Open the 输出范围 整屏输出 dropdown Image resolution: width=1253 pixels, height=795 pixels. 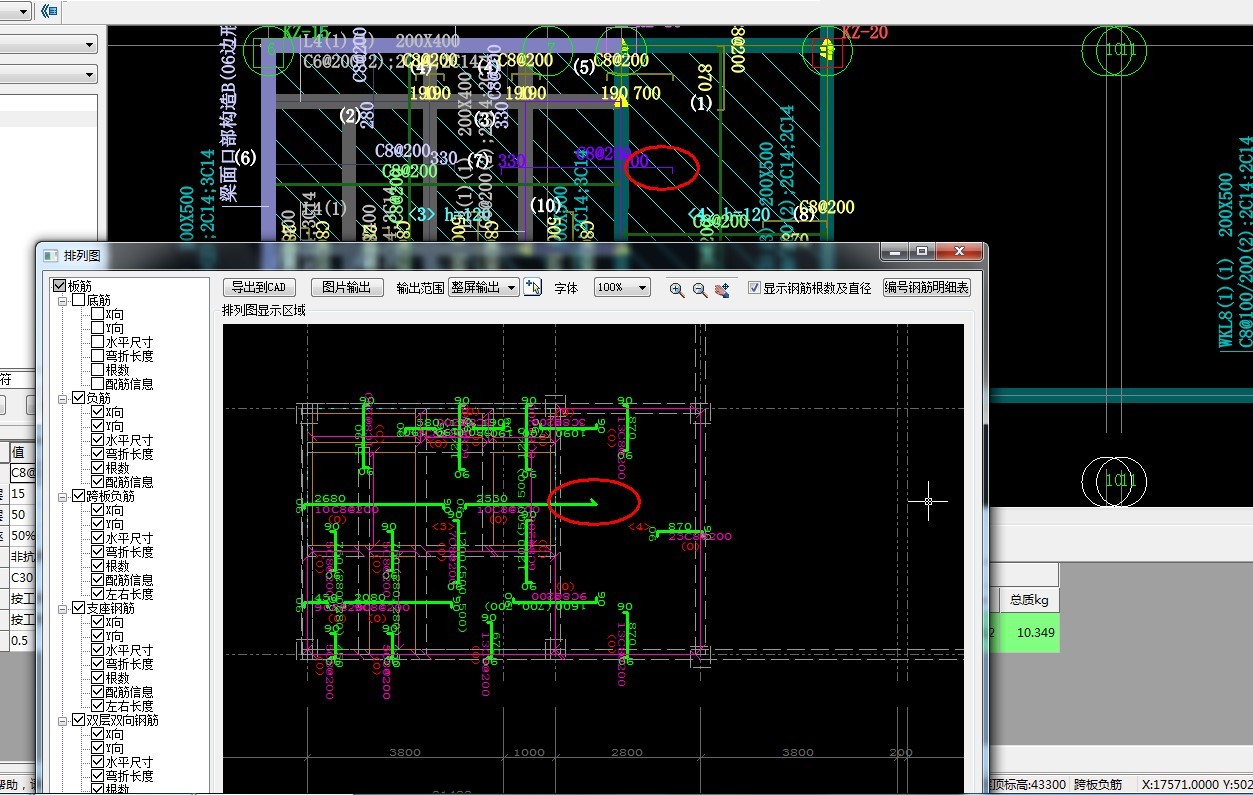tap(484, 288)
